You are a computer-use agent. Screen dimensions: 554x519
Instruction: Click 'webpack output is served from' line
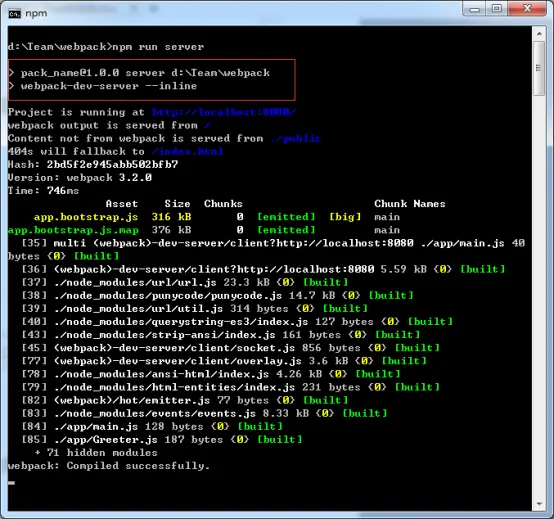coord(109,125)
